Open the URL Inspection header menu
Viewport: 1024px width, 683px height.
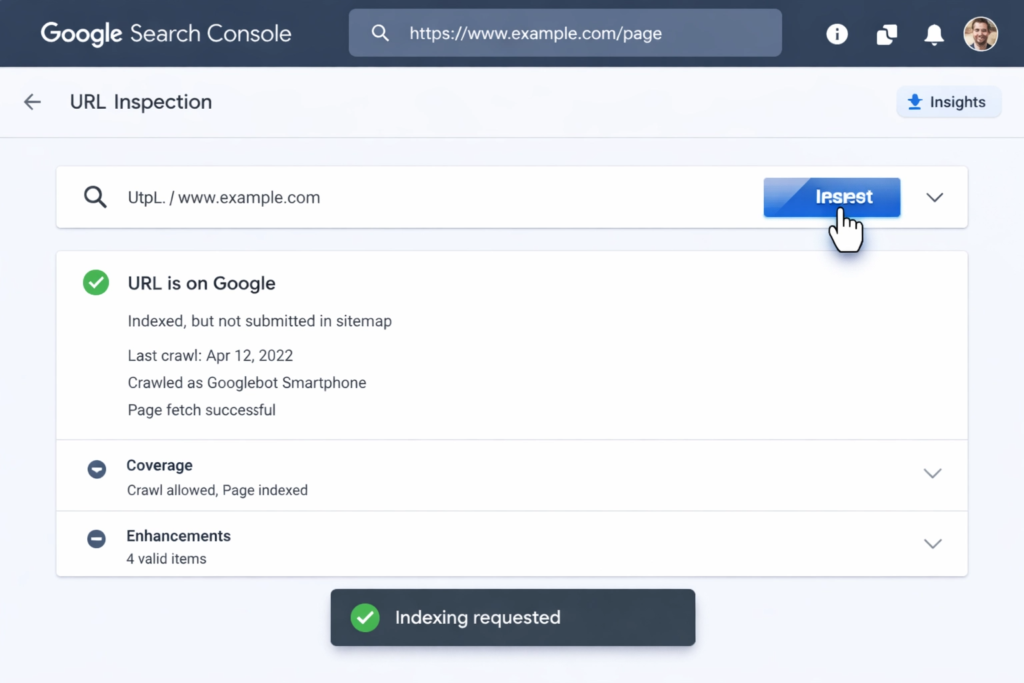(140, 101)
